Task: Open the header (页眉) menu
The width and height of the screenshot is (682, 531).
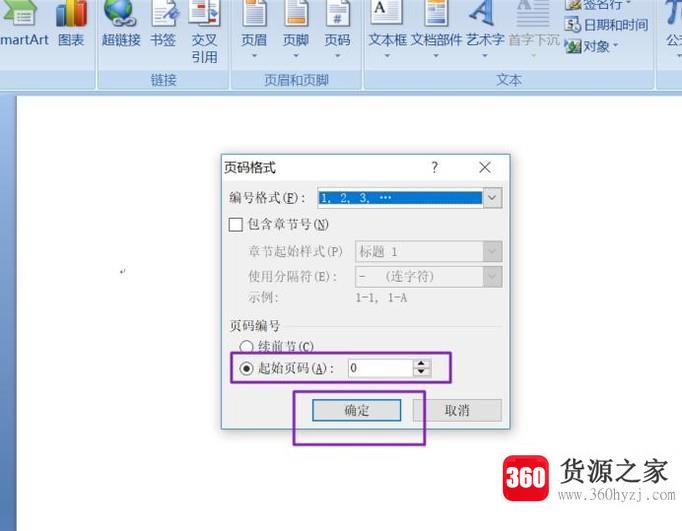Action: [x=254, y=30]
